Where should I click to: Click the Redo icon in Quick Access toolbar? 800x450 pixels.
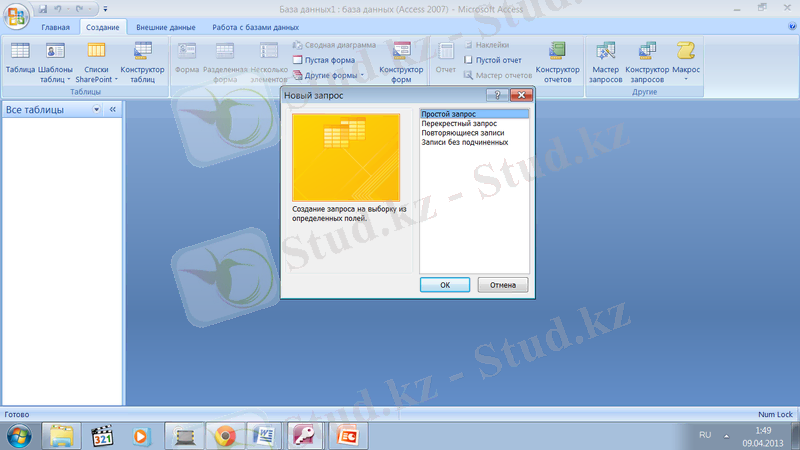pos(80,9)
